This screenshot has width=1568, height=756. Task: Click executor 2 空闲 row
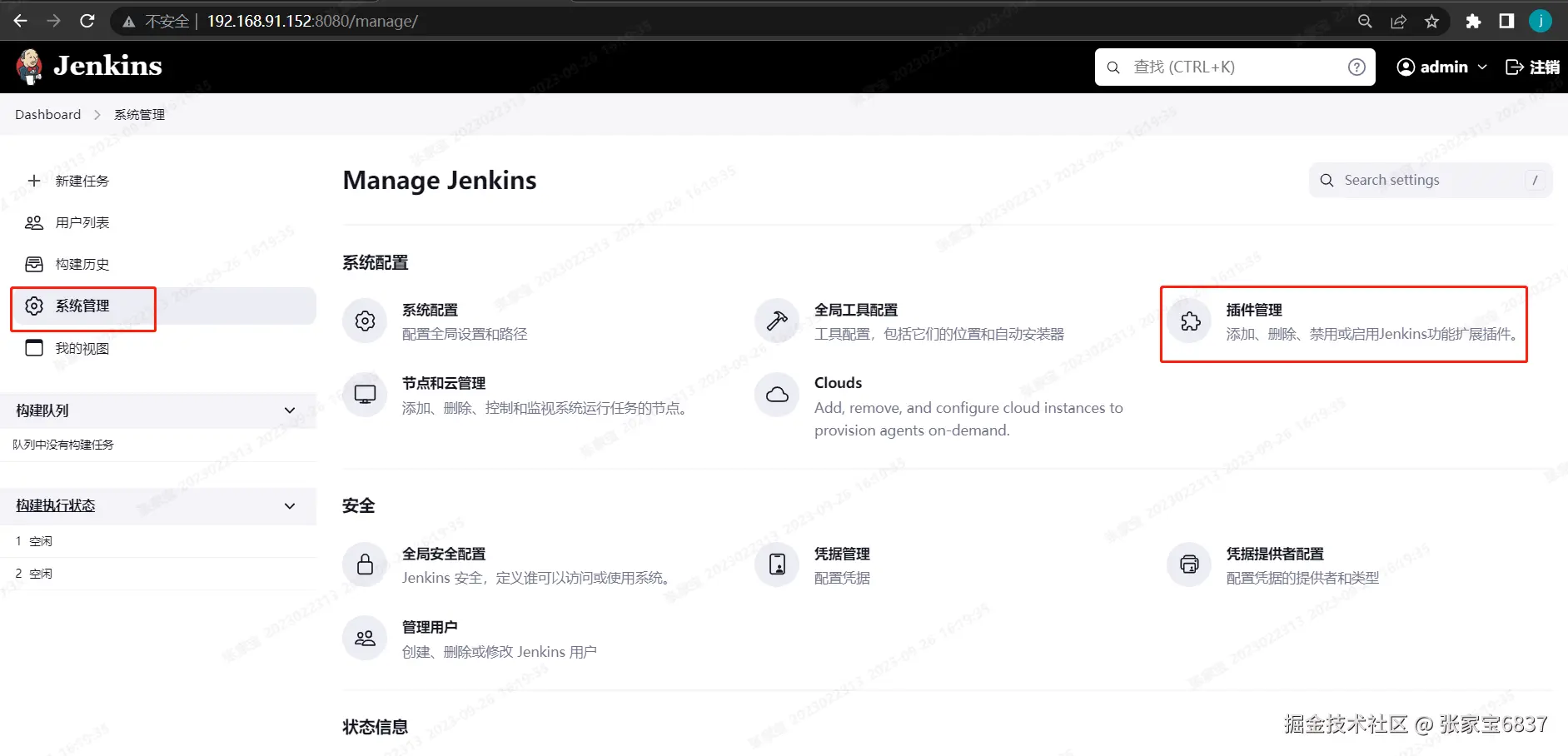pyautogui.click(x=158, y=574)
